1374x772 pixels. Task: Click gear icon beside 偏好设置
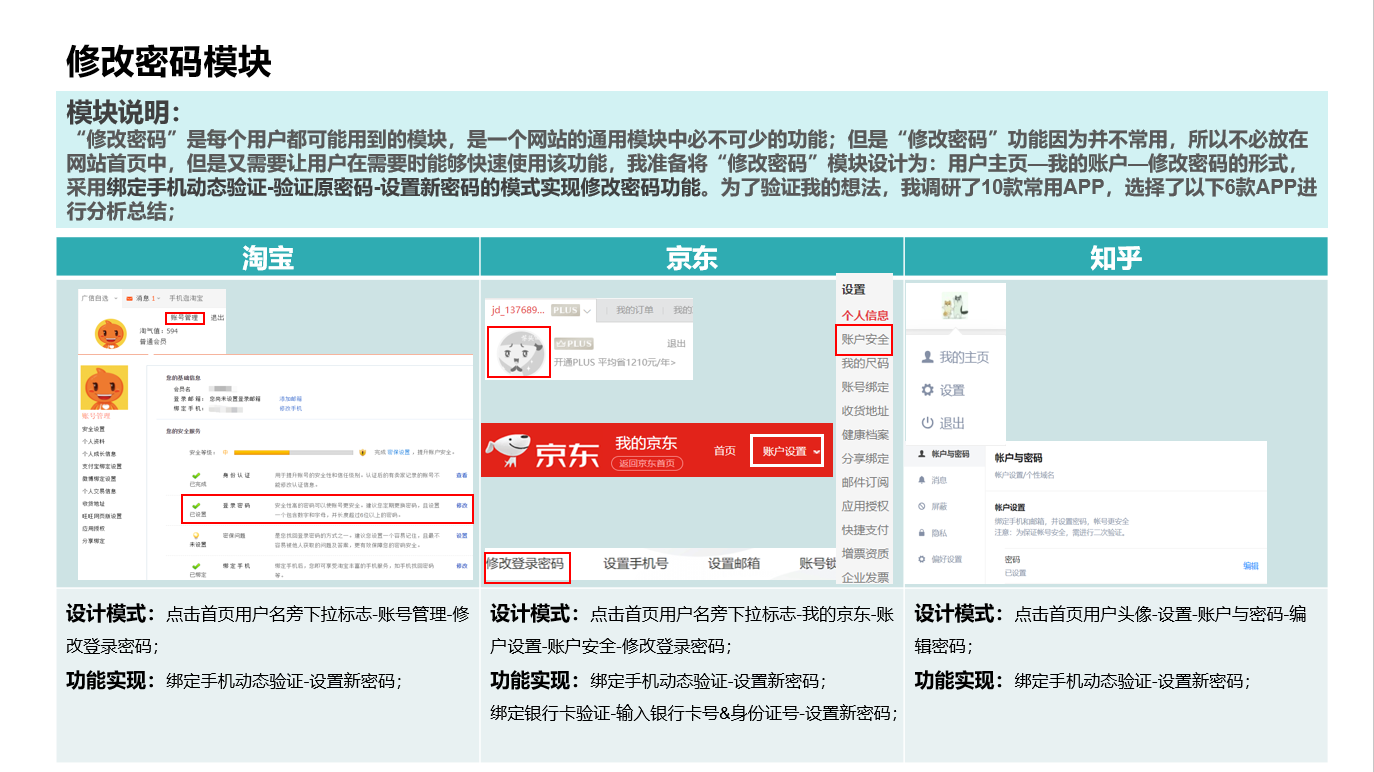(x=921, y=559)
